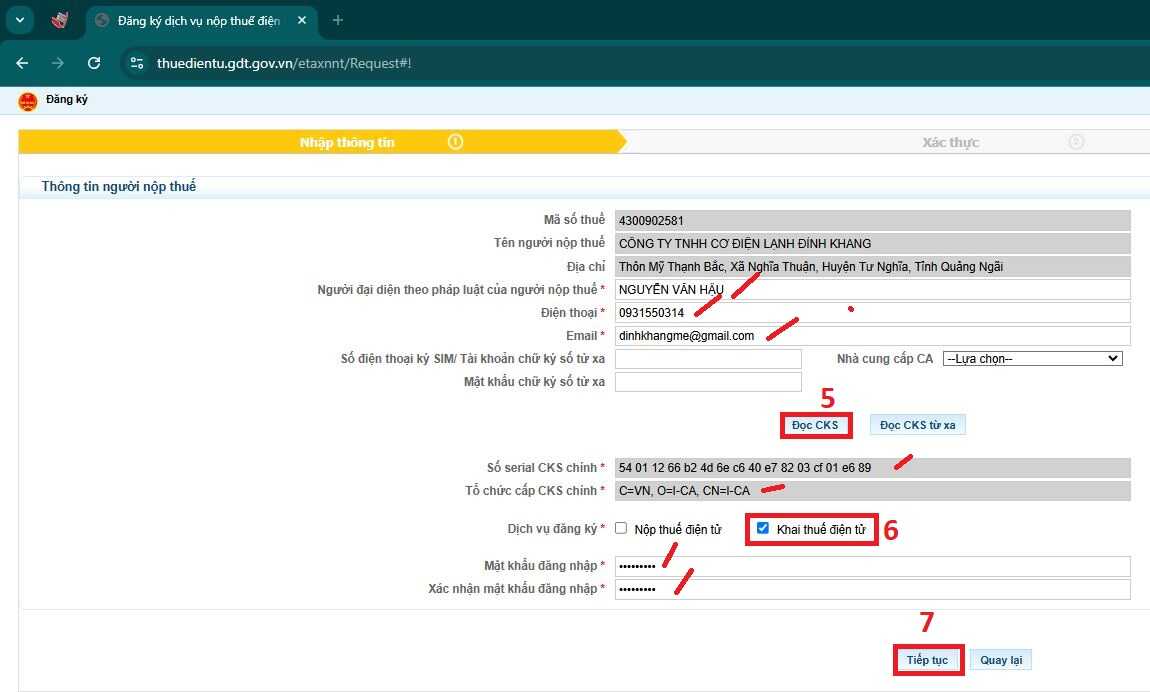
Task: Click the Thông tin người nộp thuế heading
Action: pos(119,186)
